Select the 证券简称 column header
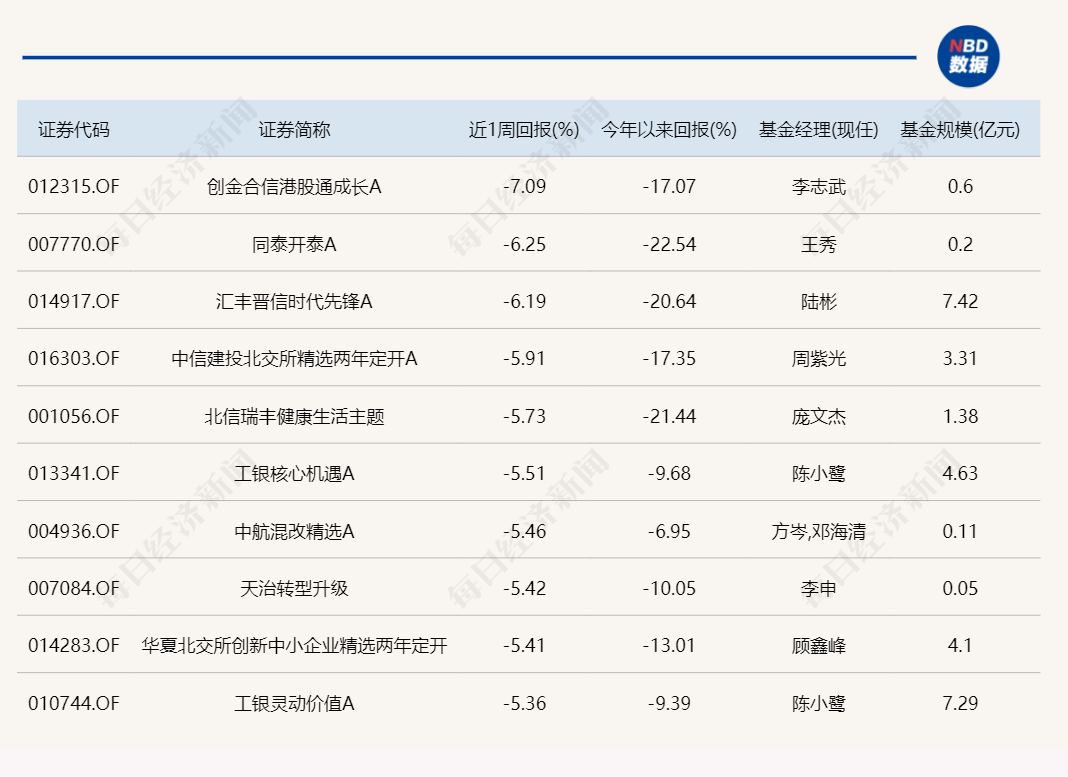The height and width of the screenshot is (777, 1068). 294,129
